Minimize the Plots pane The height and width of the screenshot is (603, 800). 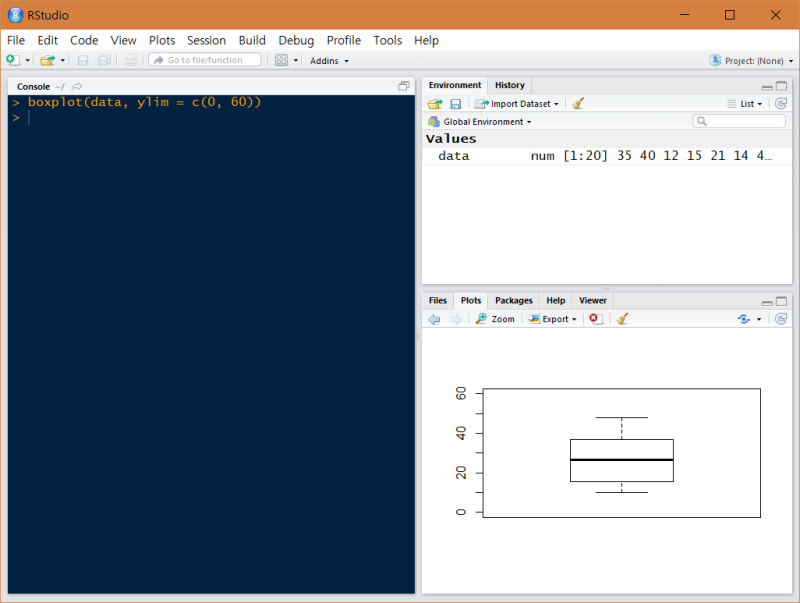766,301
